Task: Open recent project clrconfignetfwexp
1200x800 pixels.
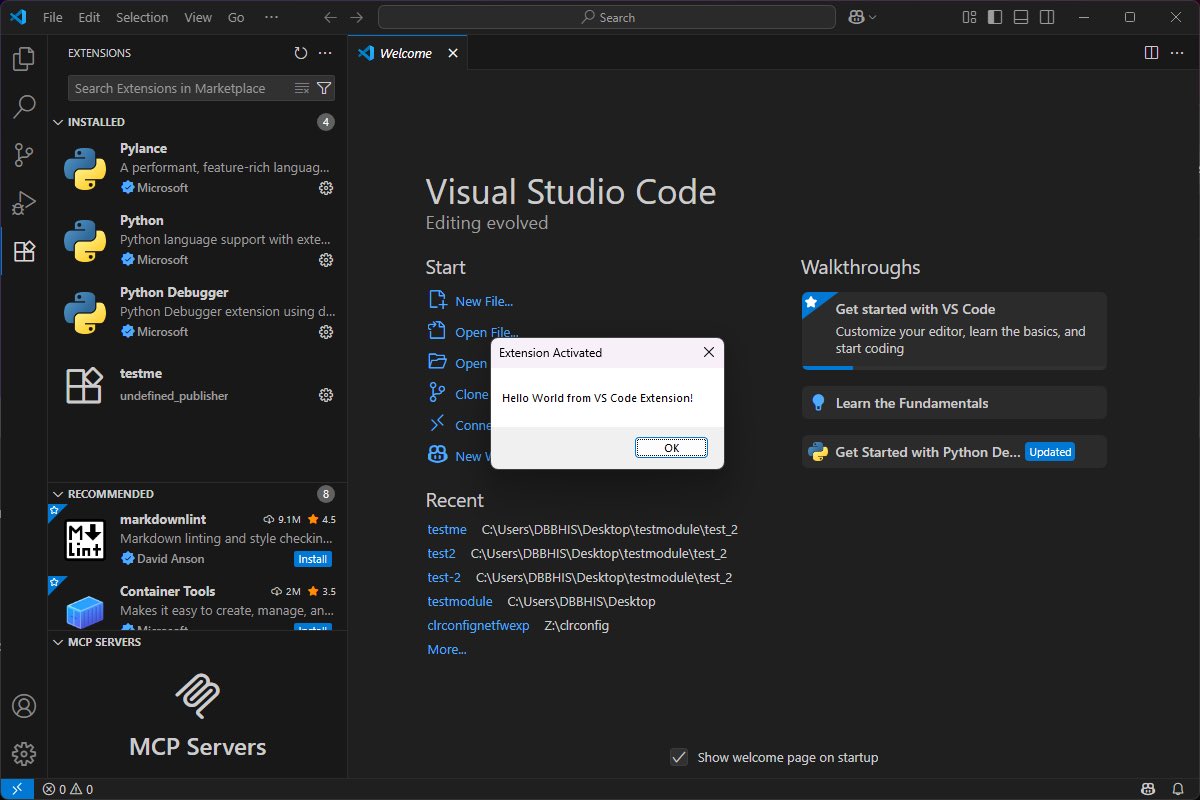Action: [x=478, y=625]
